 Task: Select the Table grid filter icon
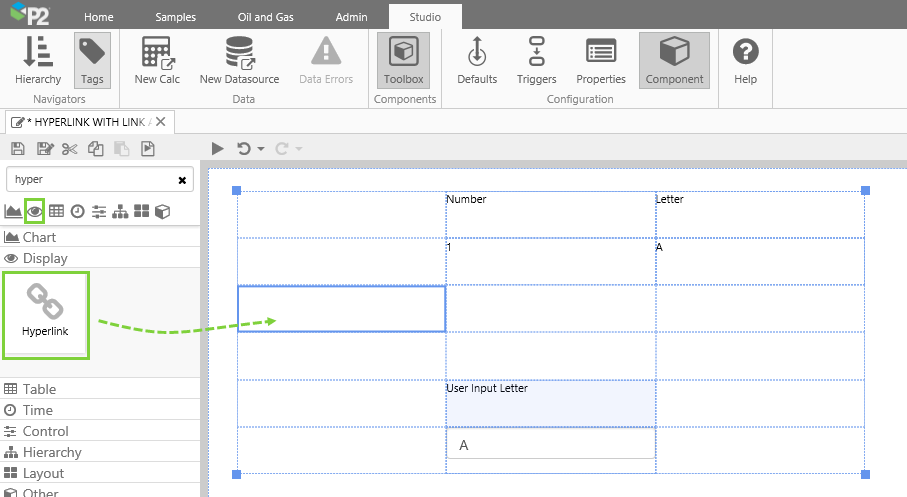click(57, 211)
